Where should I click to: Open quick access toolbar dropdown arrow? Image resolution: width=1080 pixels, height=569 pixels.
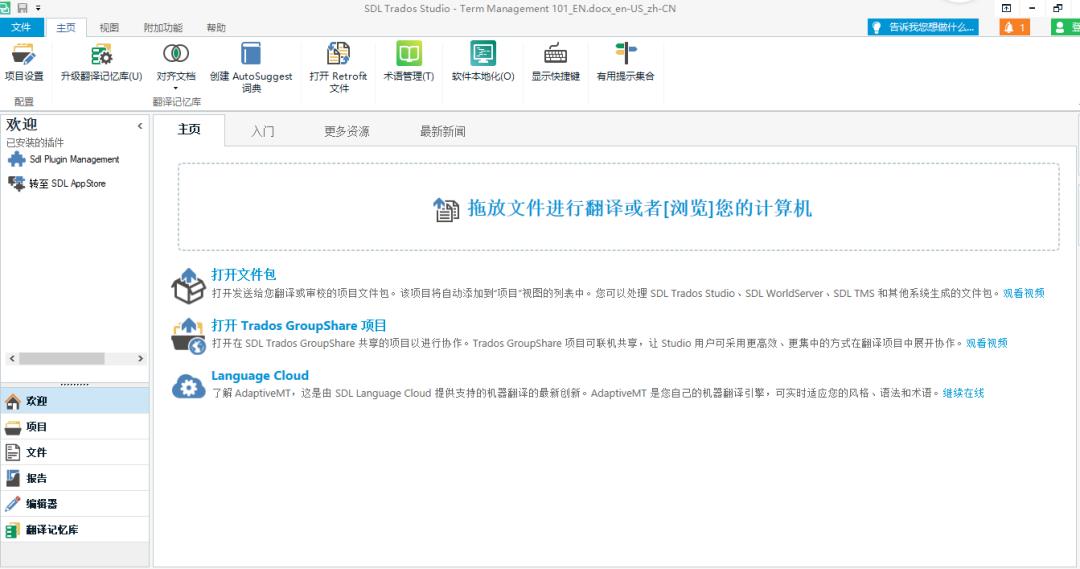(38, 8)
